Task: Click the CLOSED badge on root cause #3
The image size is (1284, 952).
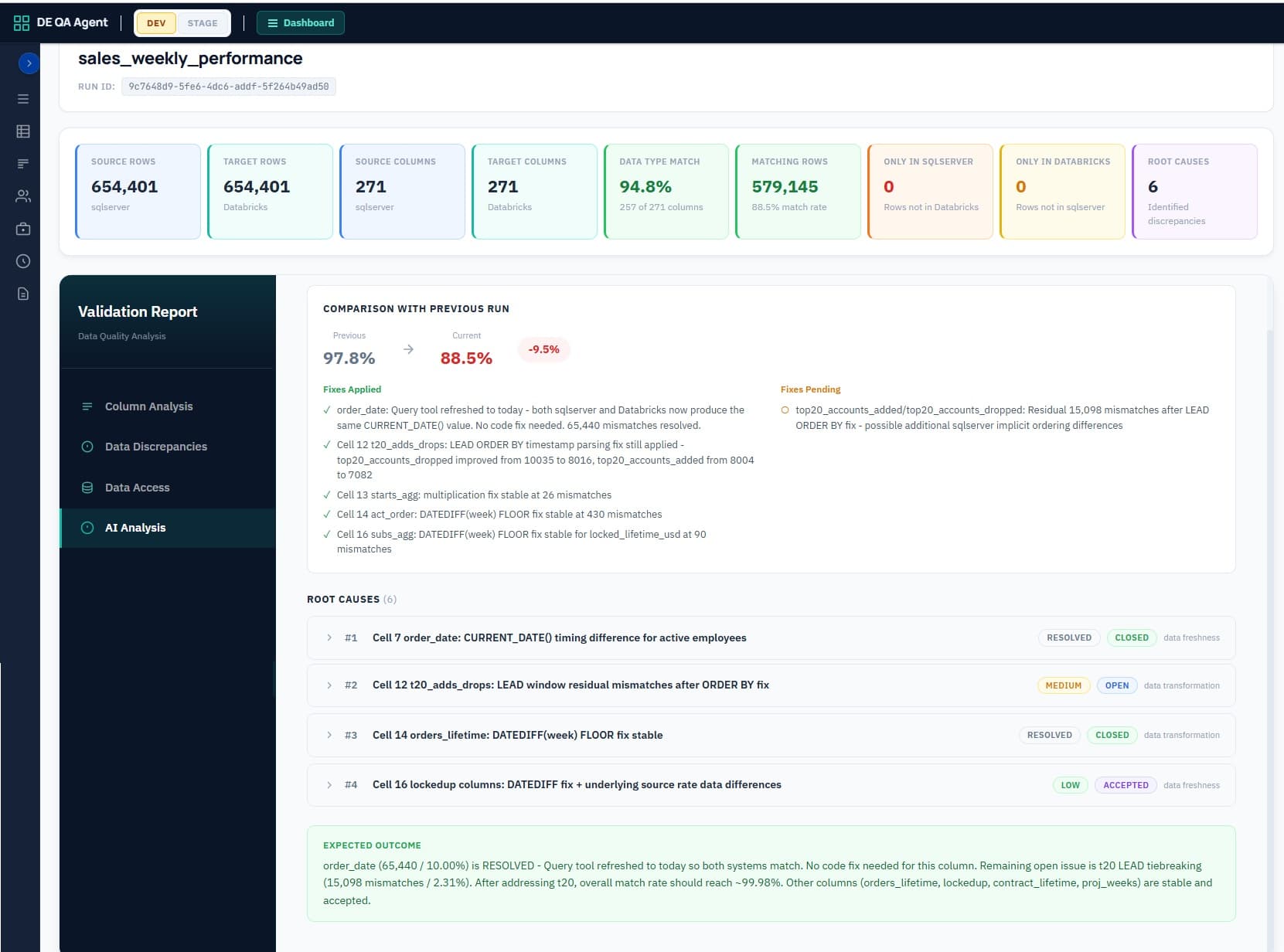Action: (x=1112, y=735)
